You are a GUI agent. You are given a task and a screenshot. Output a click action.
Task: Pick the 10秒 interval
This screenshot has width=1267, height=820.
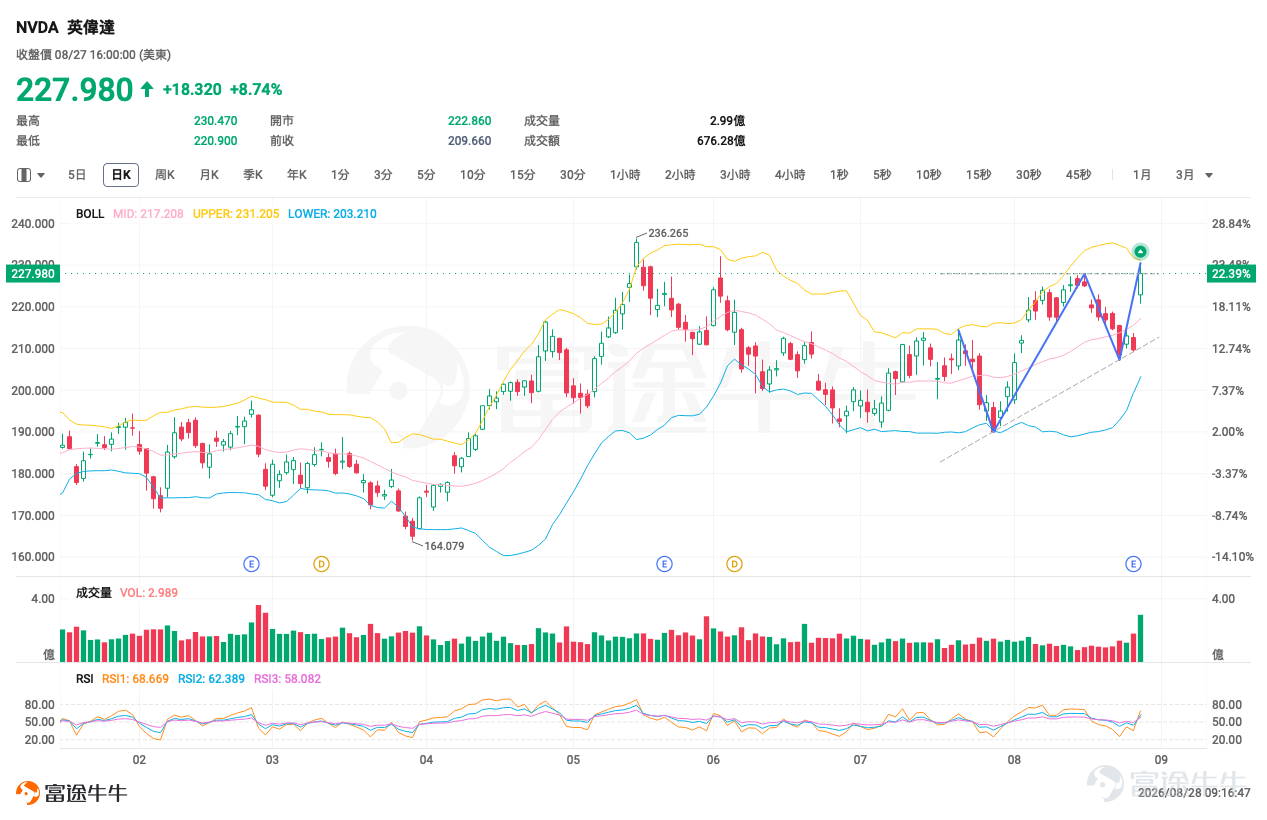tap(929, 175)
